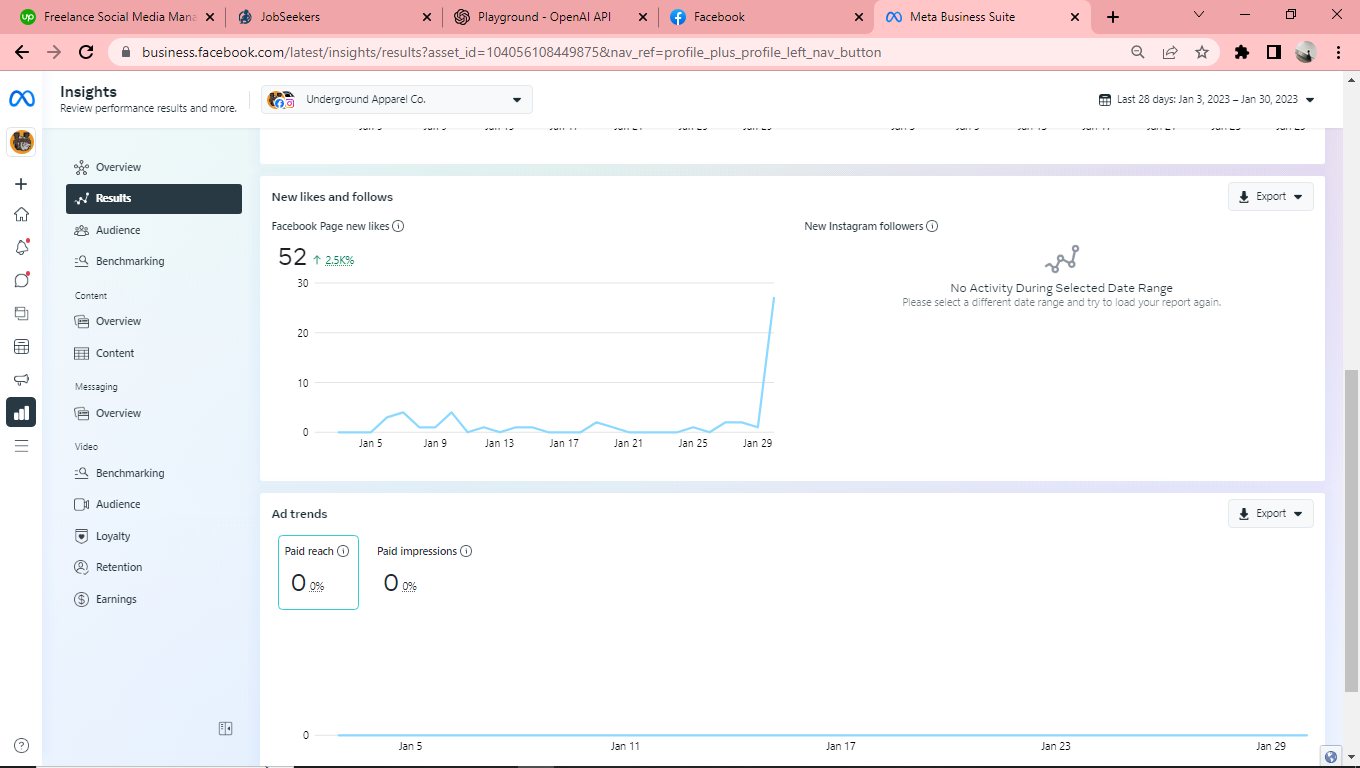This screenshot has width=1360, height=768.
Task: Open Inbox chat bubble icon
Action: 21,280
